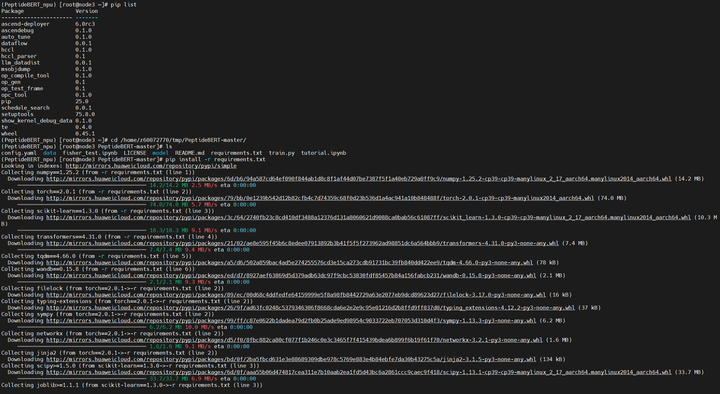Image resolution: width=720 pixels, height=394 pixels.
Task: Open the typing_extensions-4.12.2 wheel link
Action: [x=310, y=308]
